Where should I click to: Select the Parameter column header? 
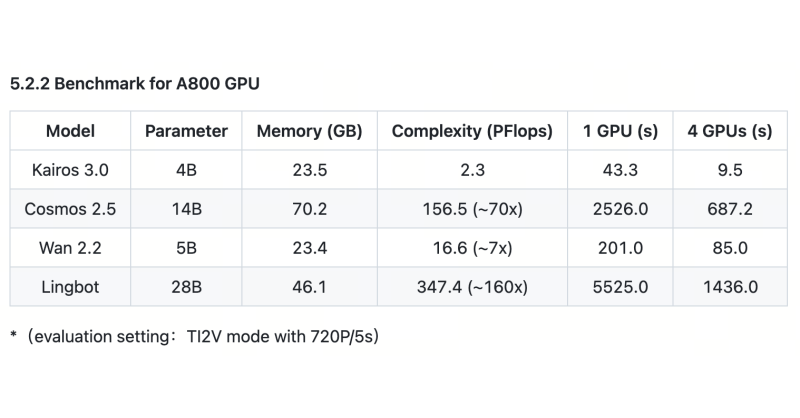(186, 131)
